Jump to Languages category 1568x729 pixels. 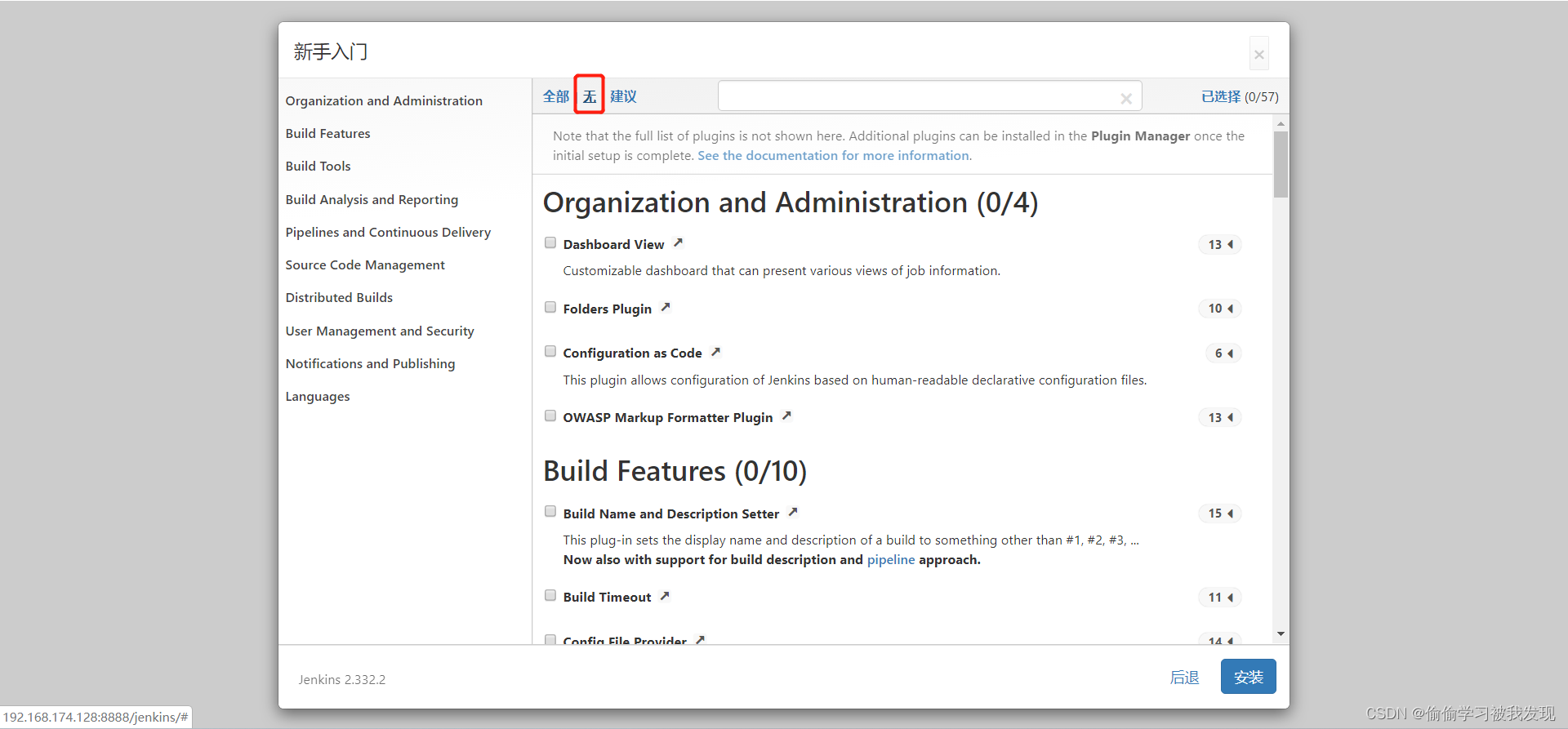click(318, 396)
